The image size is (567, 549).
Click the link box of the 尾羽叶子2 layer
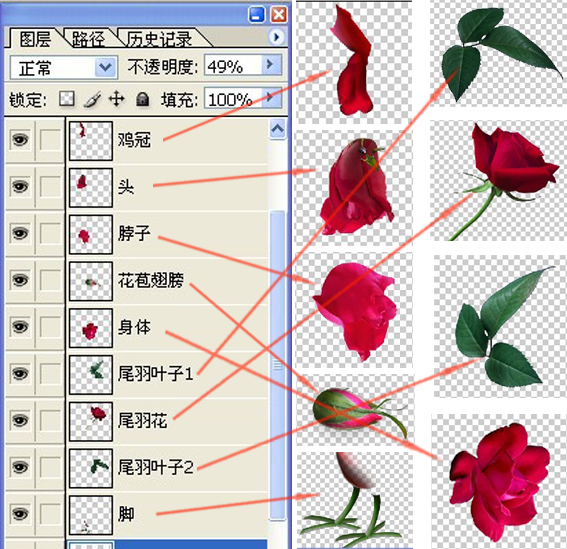pyautogui.click(x=50, y=467)
